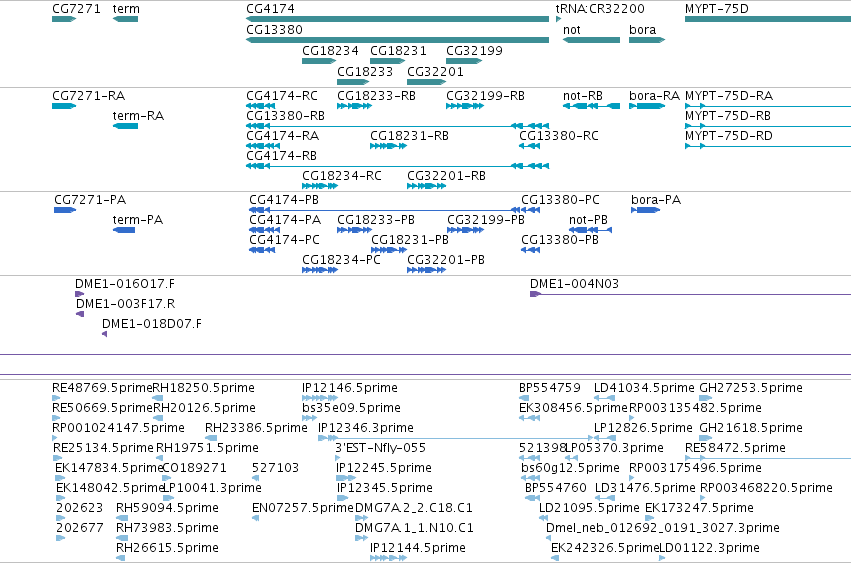Select EST BP554759

pyautogui.click(x=524, y=397)
